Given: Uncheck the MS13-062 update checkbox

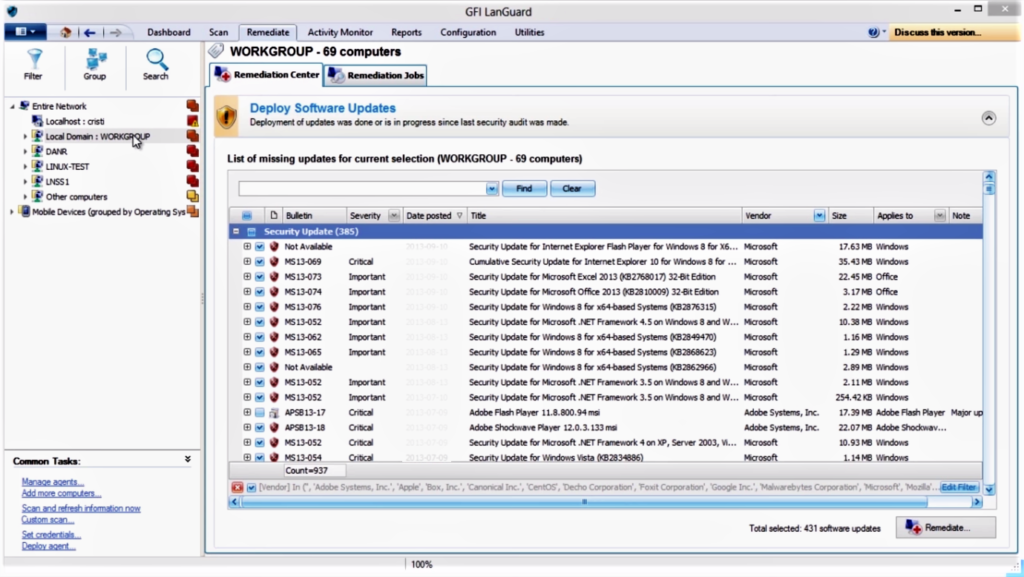Looking at the screenshot, I should [260, 337].
